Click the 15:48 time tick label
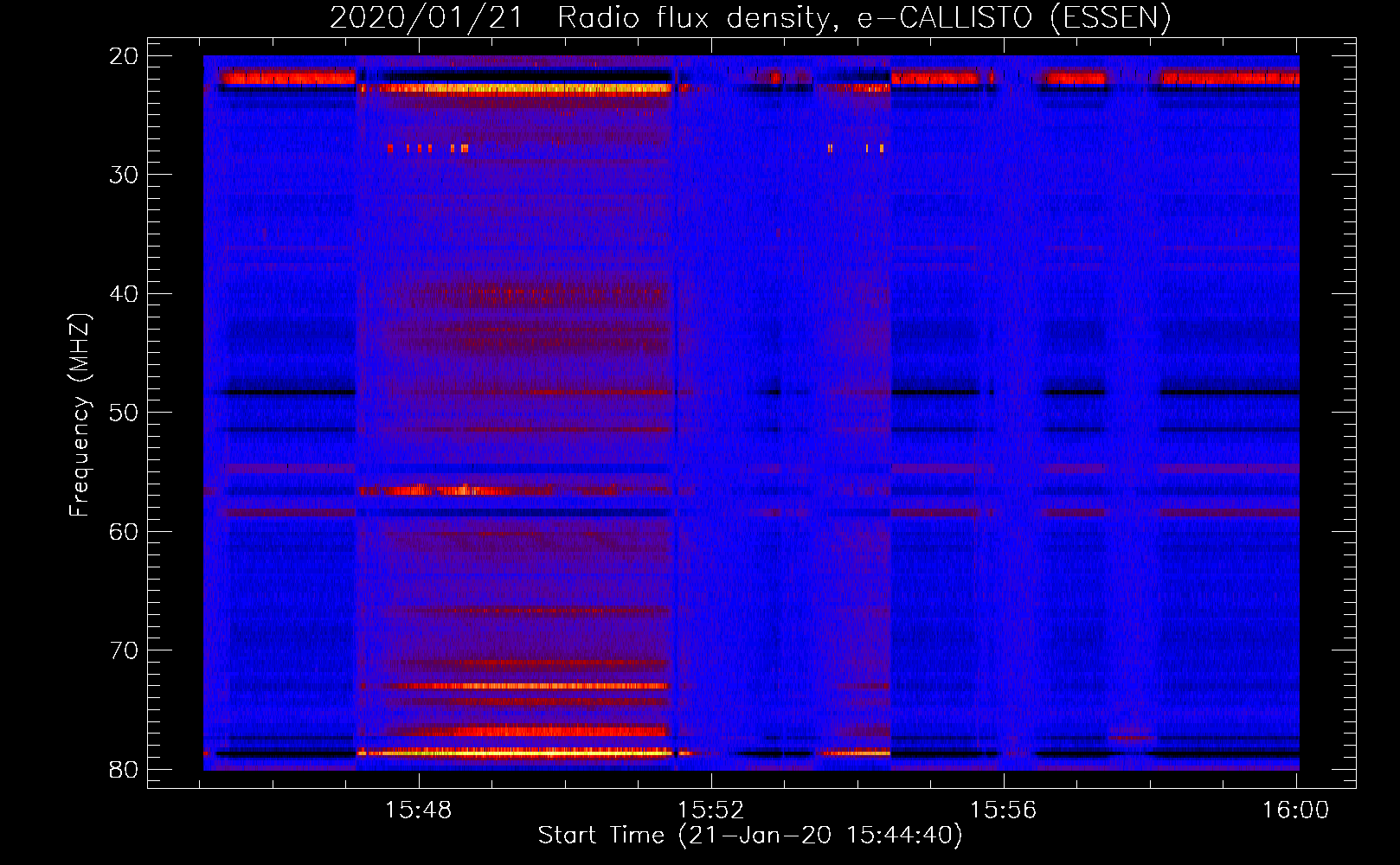This screenshot has width=1400, height=865. (x=419, y=810)
